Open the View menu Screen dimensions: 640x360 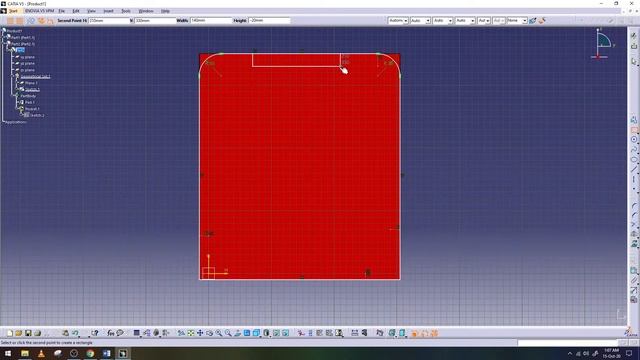pos(91,11)
